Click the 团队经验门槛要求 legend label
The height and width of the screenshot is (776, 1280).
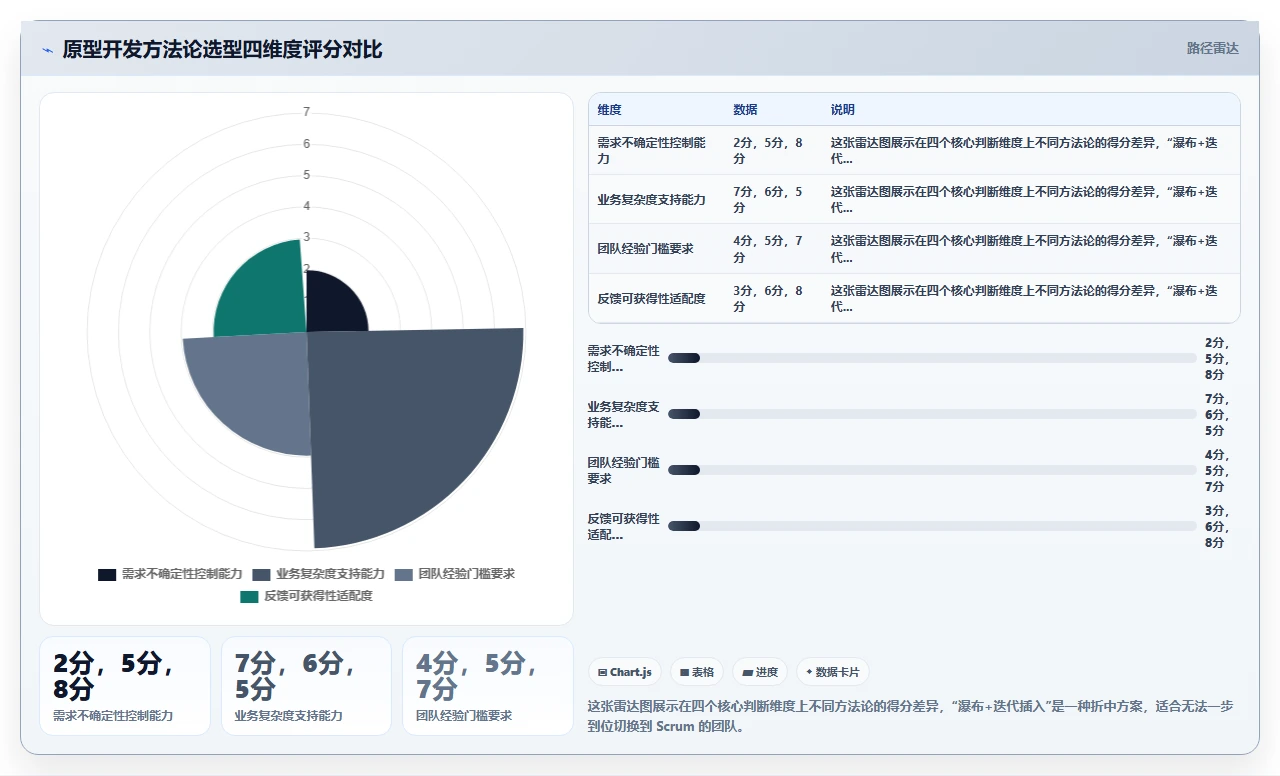coord(467,574)
